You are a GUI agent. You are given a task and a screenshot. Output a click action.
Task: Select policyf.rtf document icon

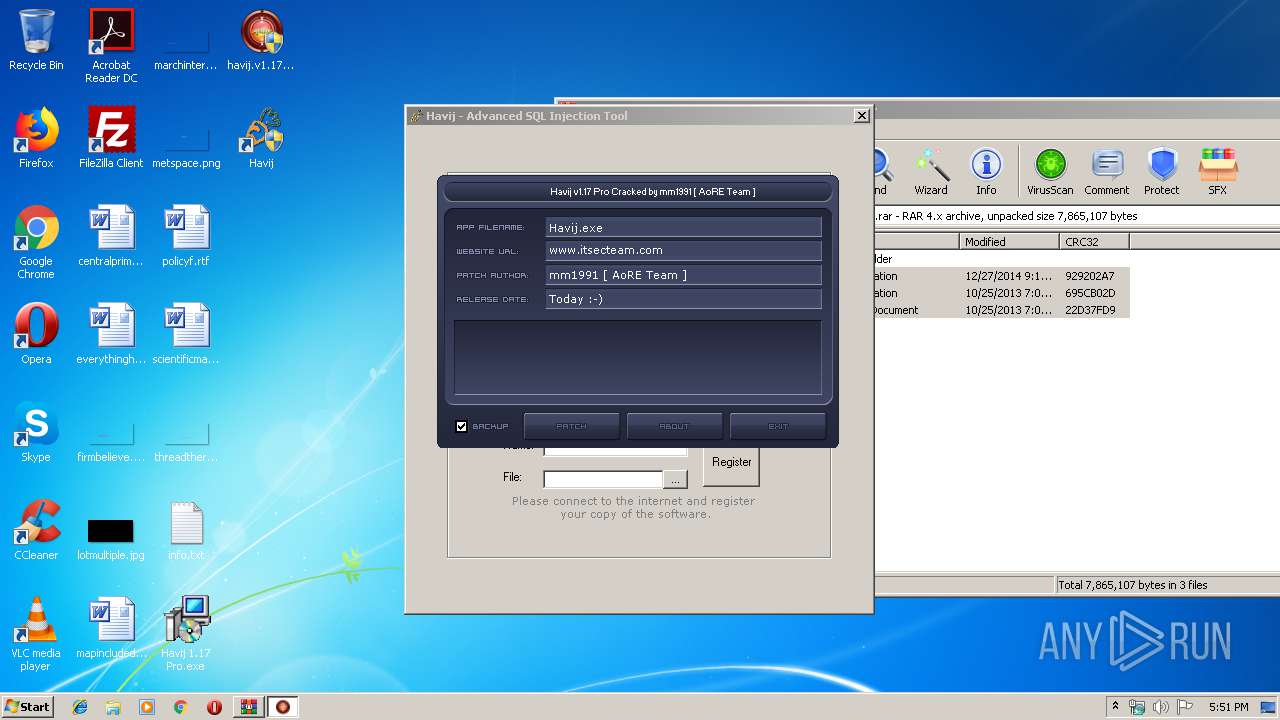[186, 236]
